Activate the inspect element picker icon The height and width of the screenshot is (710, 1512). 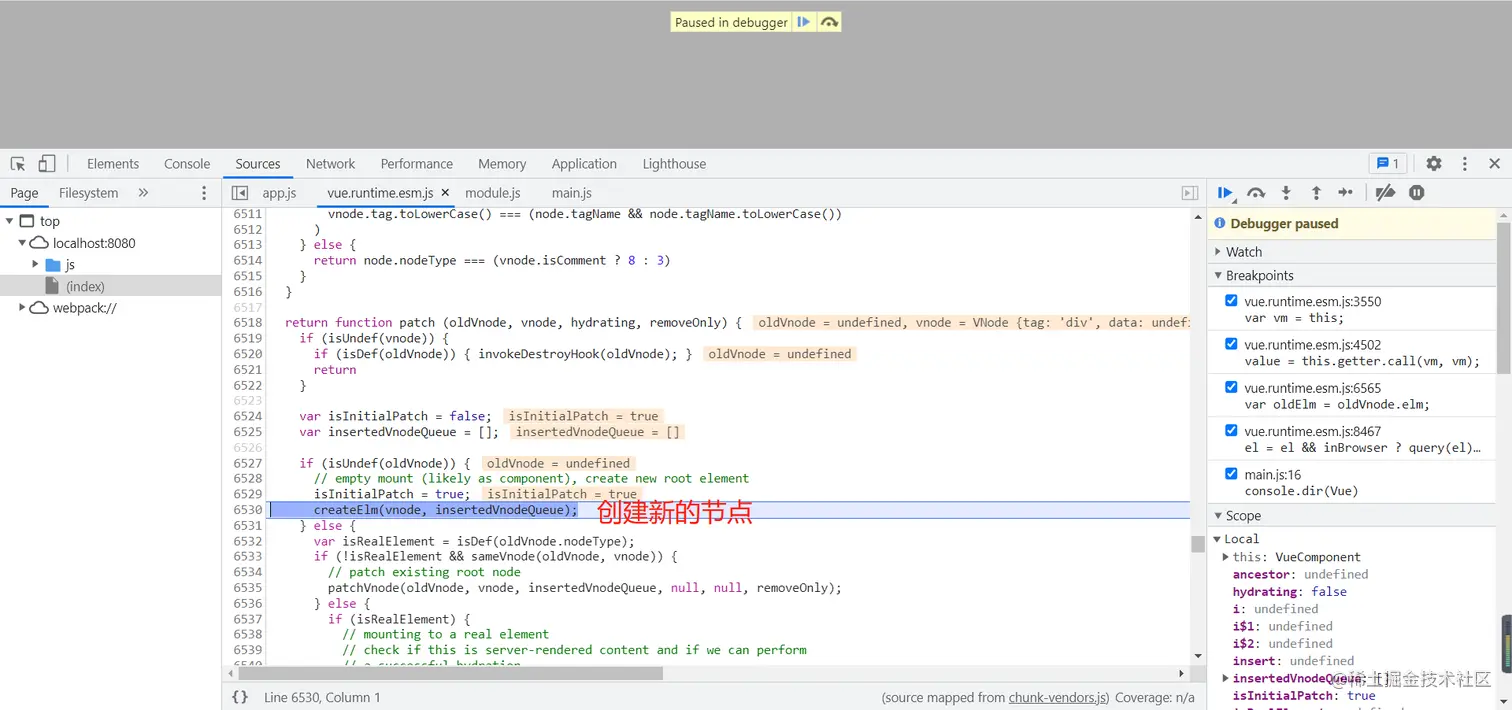[x=18, y=164]
